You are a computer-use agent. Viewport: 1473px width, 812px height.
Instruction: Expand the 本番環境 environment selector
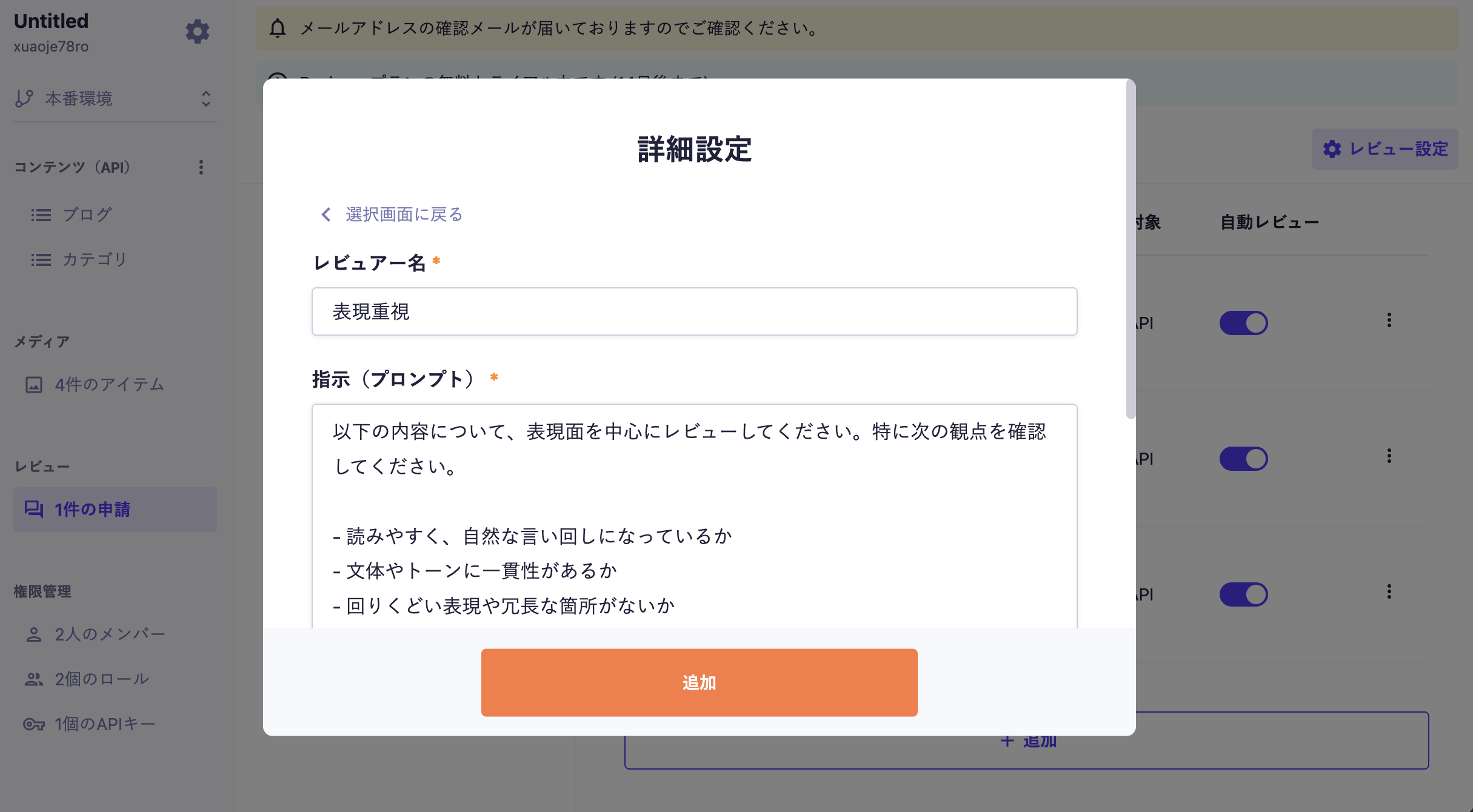206,99
